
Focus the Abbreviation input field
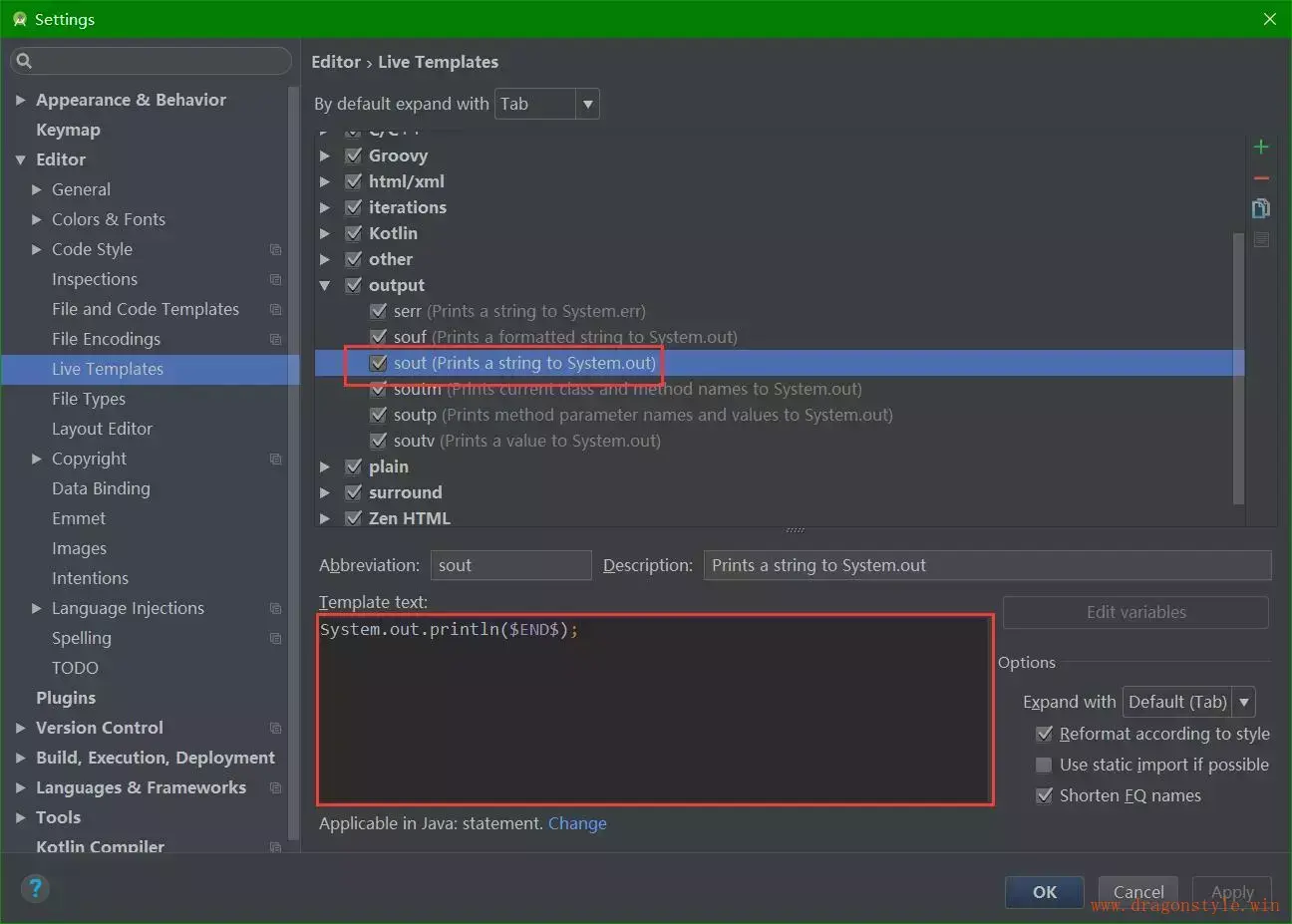pos(510,565)
